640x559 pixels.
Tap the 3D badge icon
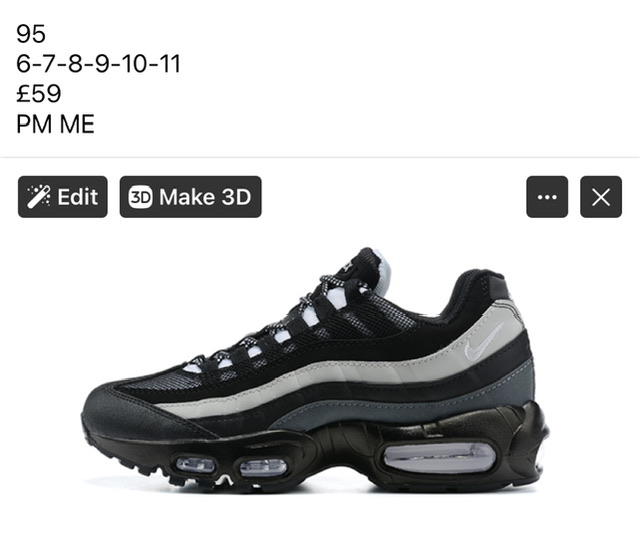tap(140, 197)
